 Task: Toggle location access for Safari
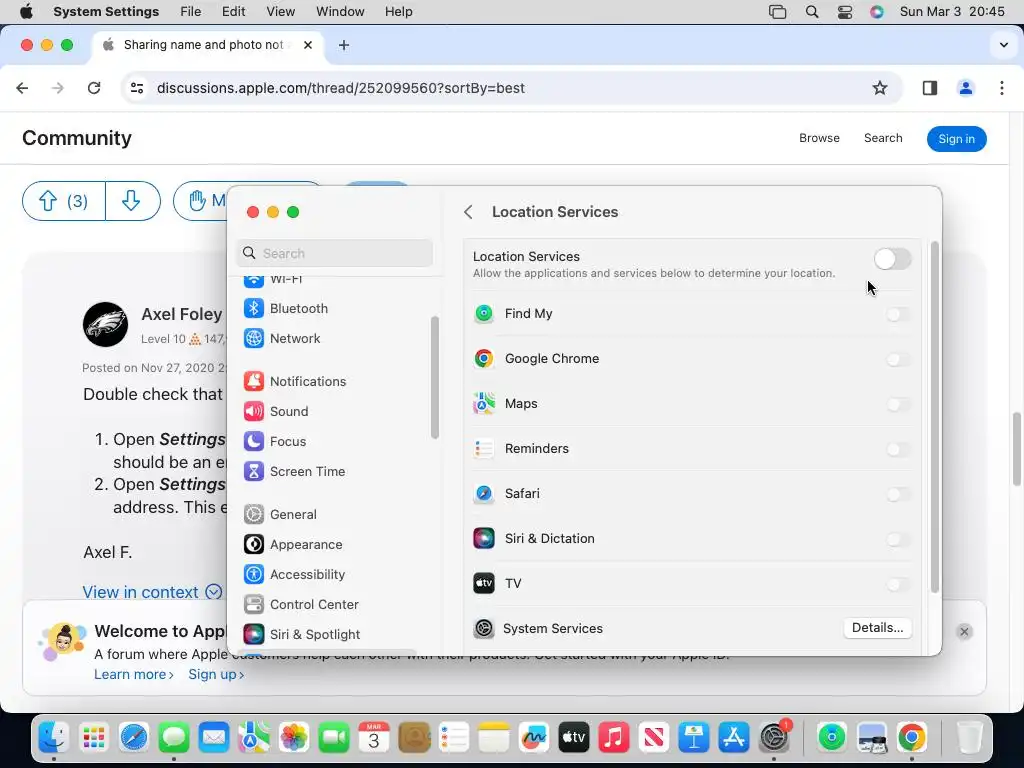[899, 494]
